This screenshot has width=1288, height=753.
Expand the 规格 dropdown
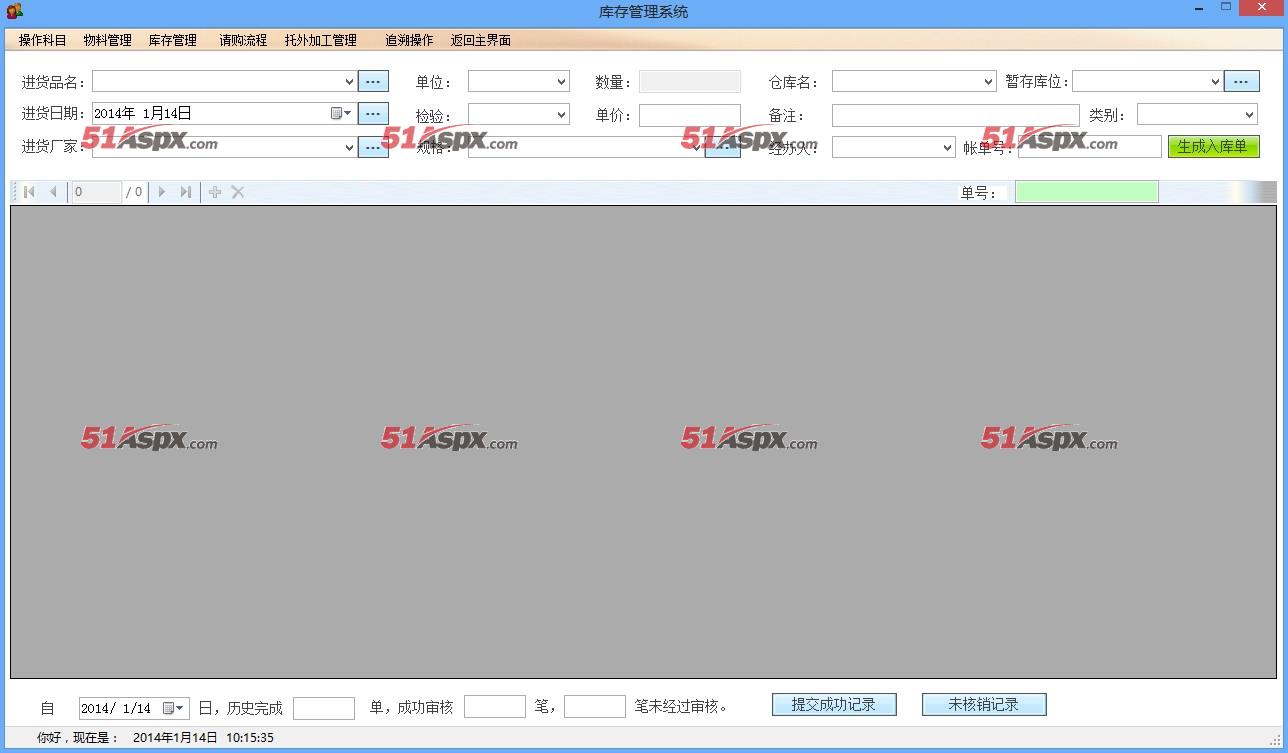pyautogui.click(x=697, y=147)
